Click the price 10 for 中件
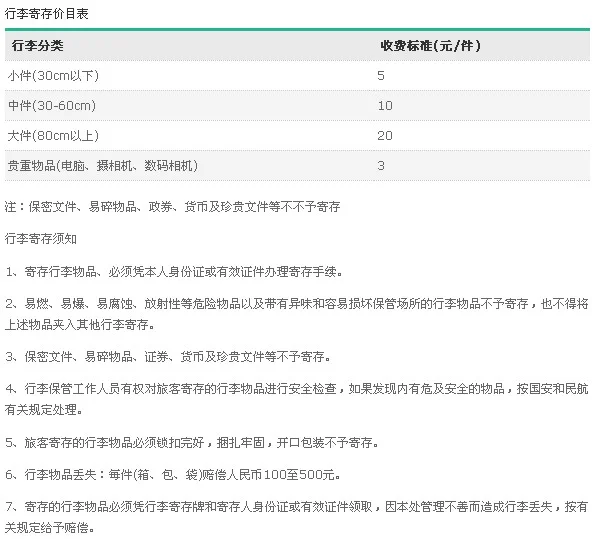 385,105
